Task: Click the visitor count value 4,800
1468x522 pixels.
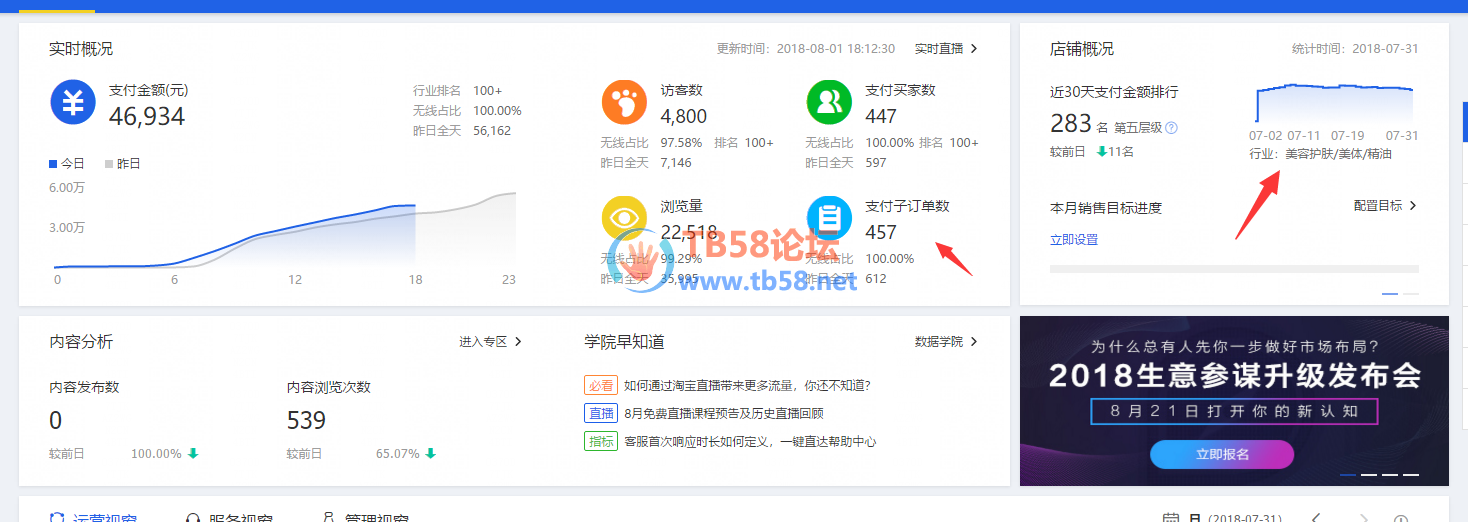Action: point(684,116)
